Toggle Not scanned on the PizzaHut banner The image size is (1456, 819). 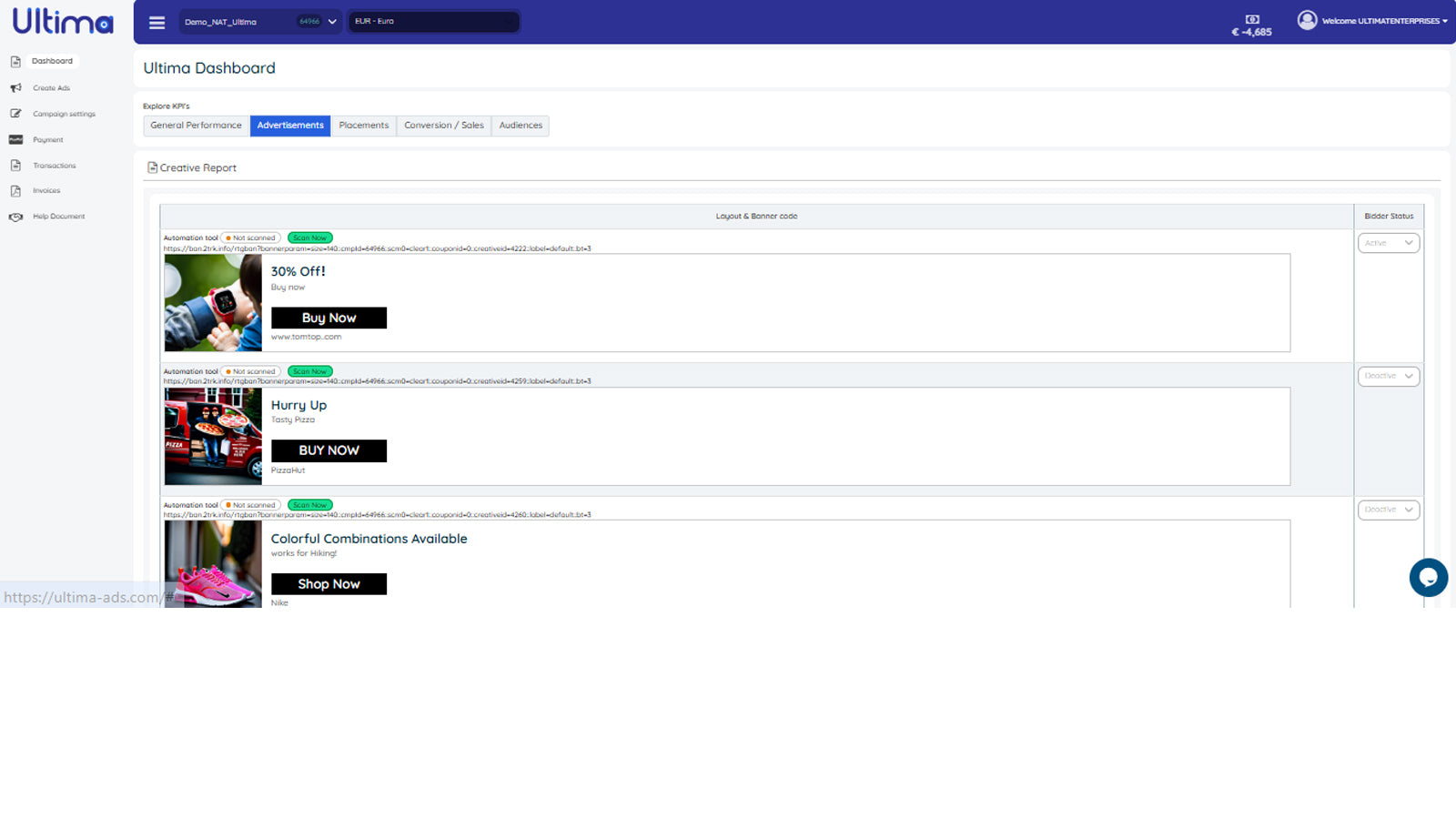[x=250, y=371]
